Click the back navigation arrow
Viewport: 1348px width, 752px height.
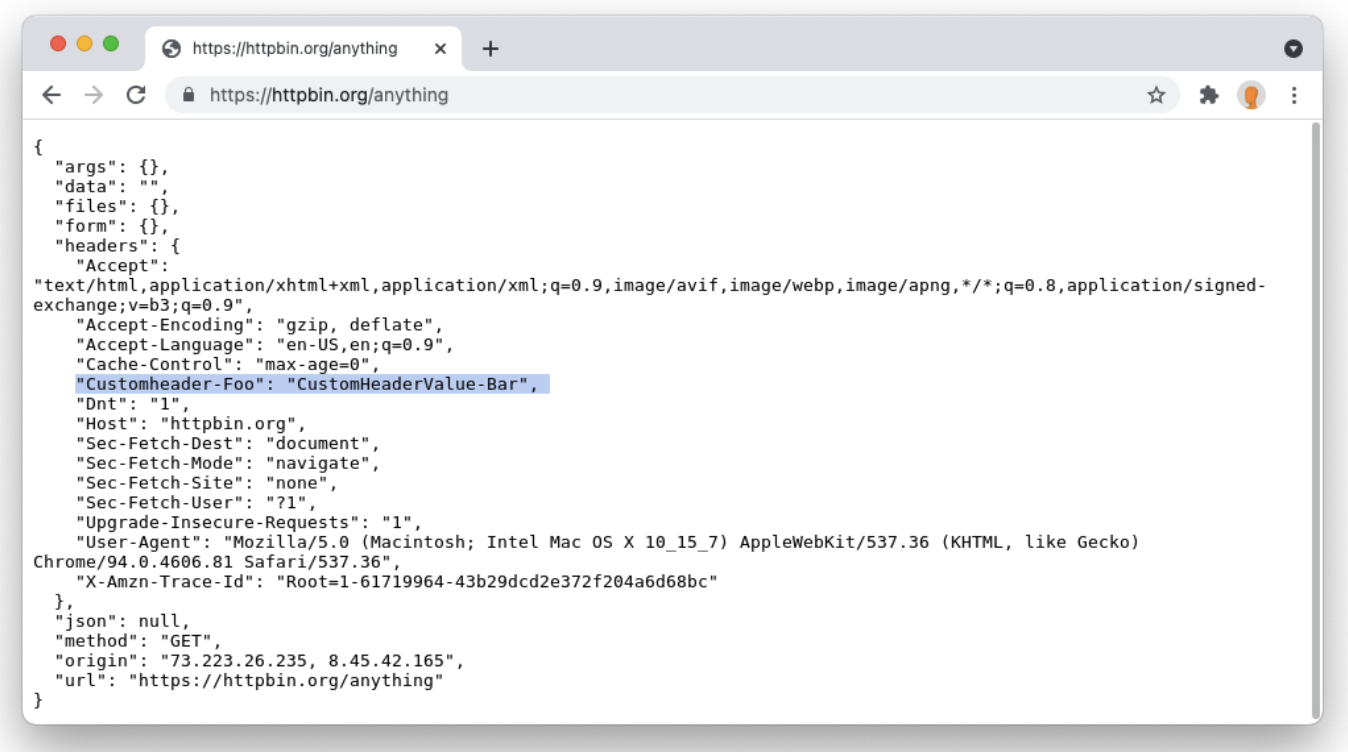click(50, 95)
